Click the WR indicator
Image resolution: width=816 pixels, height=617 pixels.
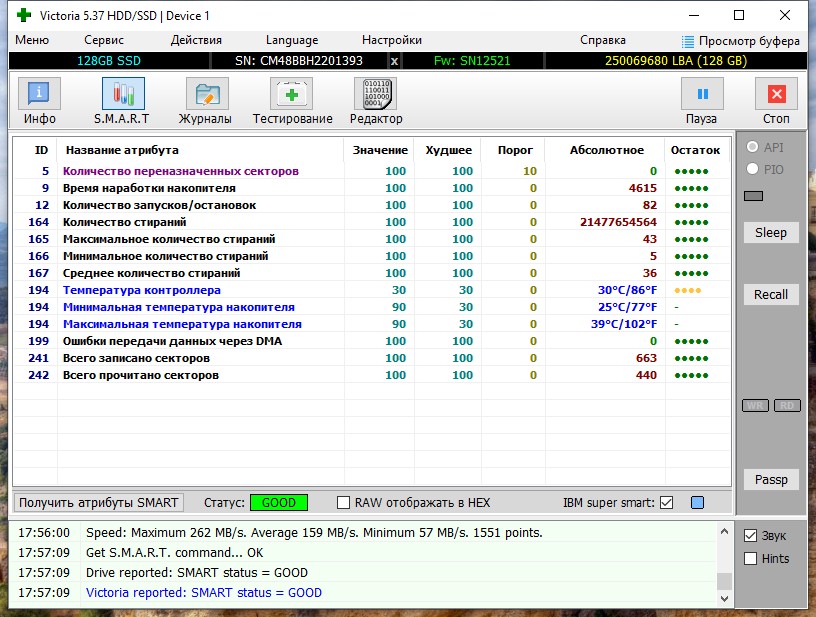click(x=755, y=406)
